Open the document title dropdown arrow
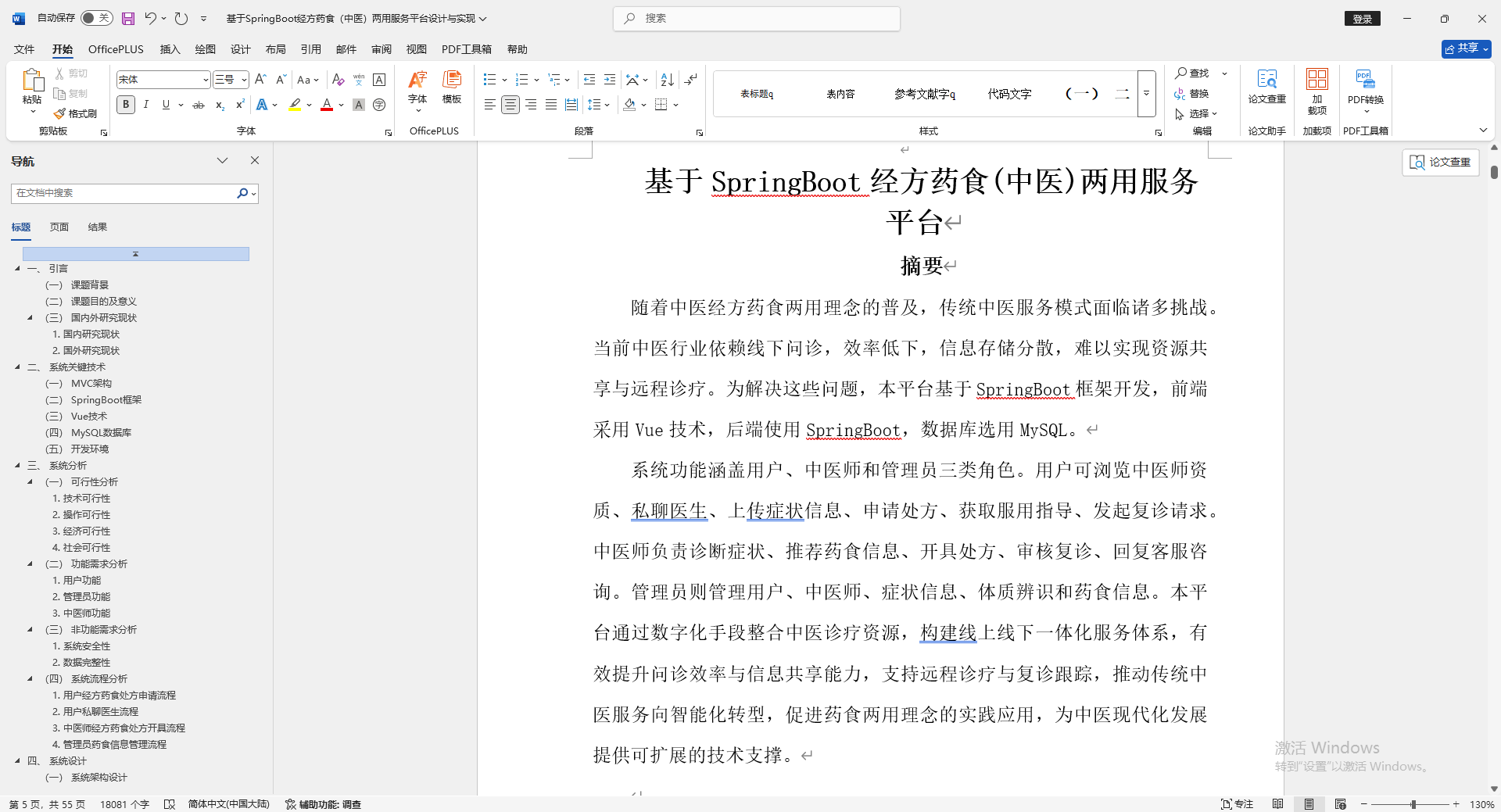Screen dimensions: 1501x812 483,18
